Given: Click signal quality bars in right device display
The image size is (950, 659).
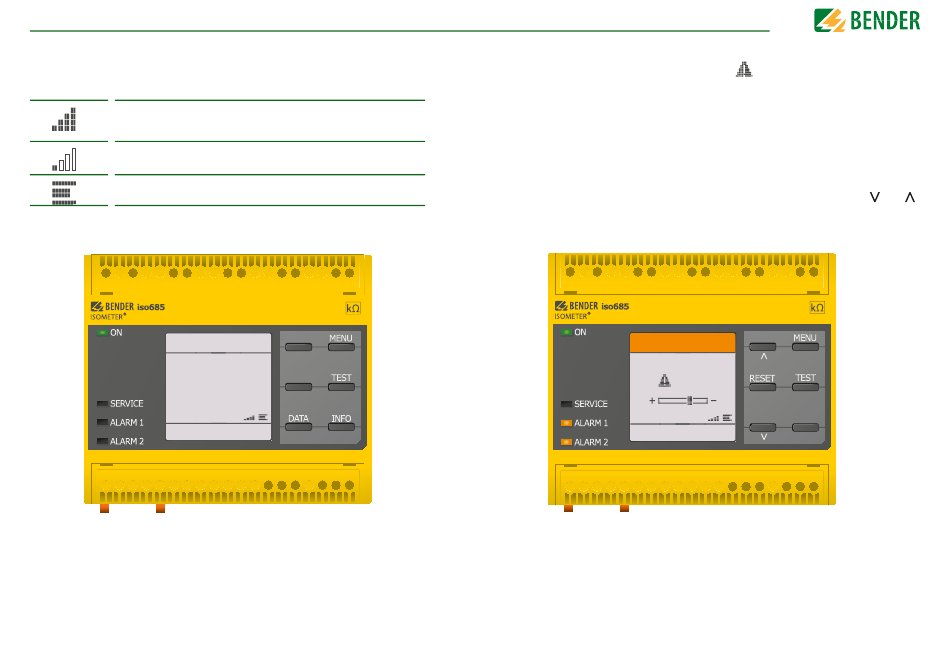Looking at the screenshot, I should (714, 419).
